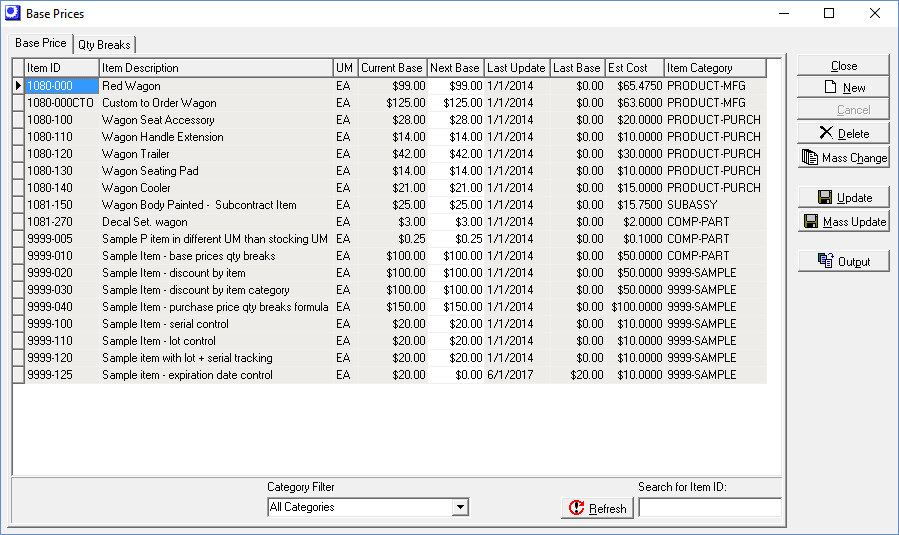Click the Est Cost column header
Viewport: 899px width, 535px height.
pyautogui.click(x=635, y=68)
